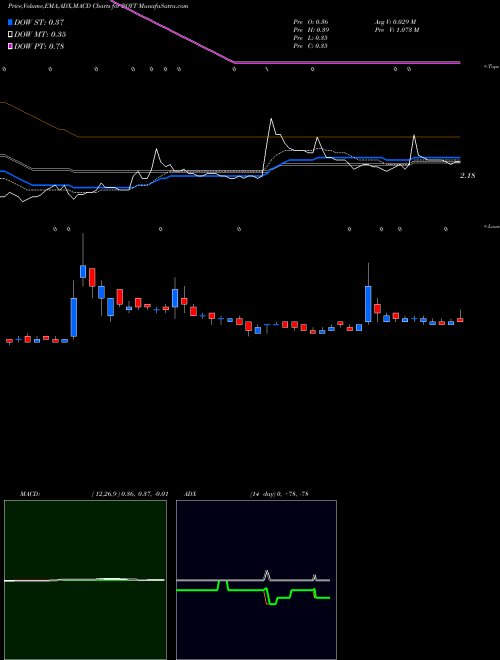Click the large blue candlestick at the second spike
The width and height of the screenshot is (500, 660).
[x=368, y=304]
